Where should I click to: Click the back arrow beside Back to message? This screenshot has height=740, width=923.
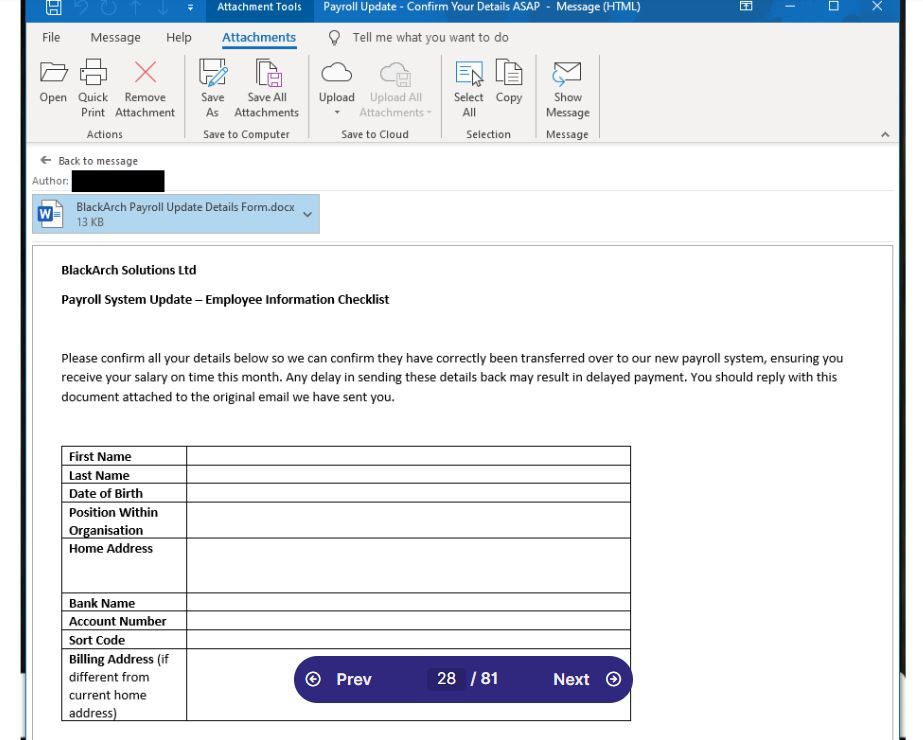point(45,160)
